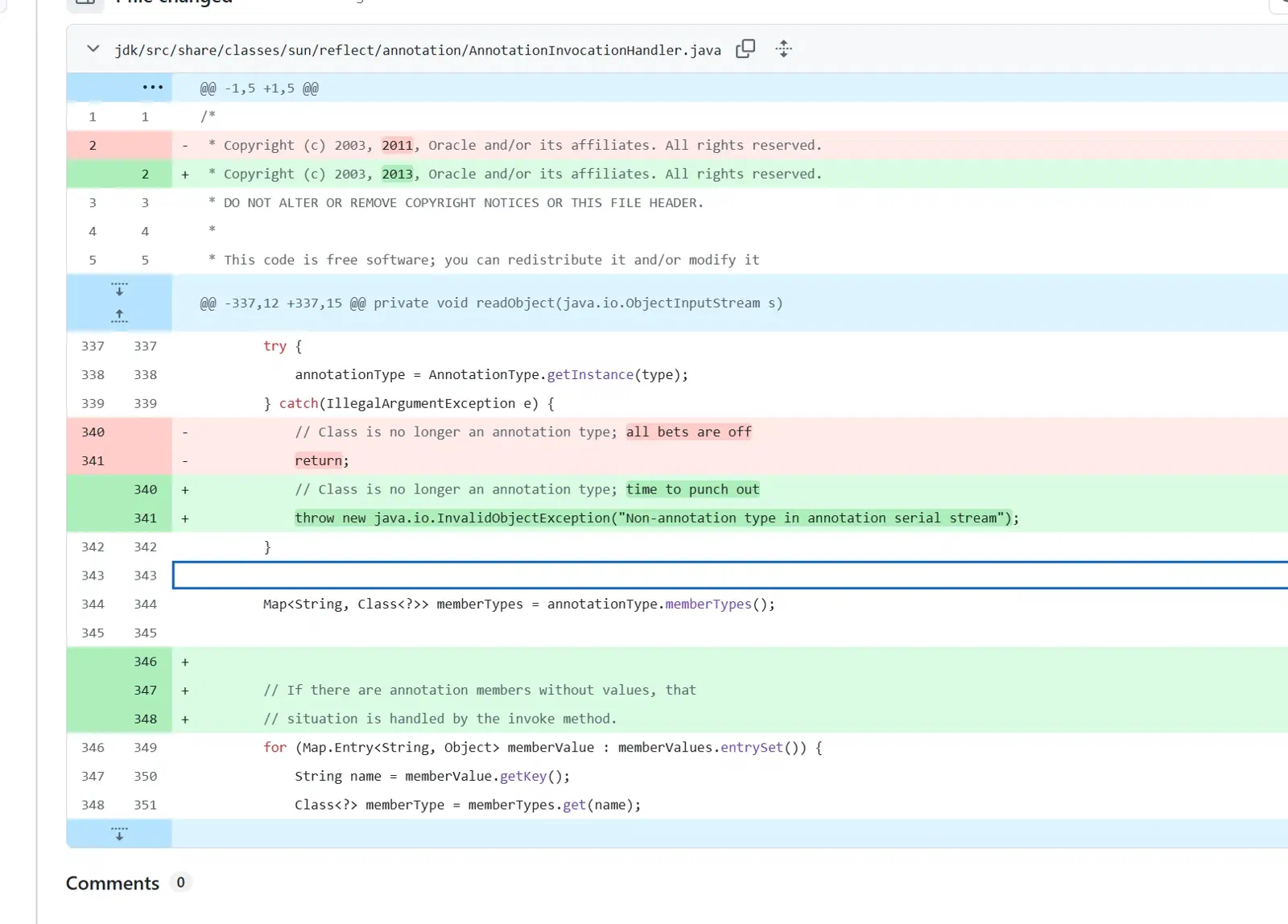Select removed line number 341
This screenshot has width=1288, height=924.
93,461
